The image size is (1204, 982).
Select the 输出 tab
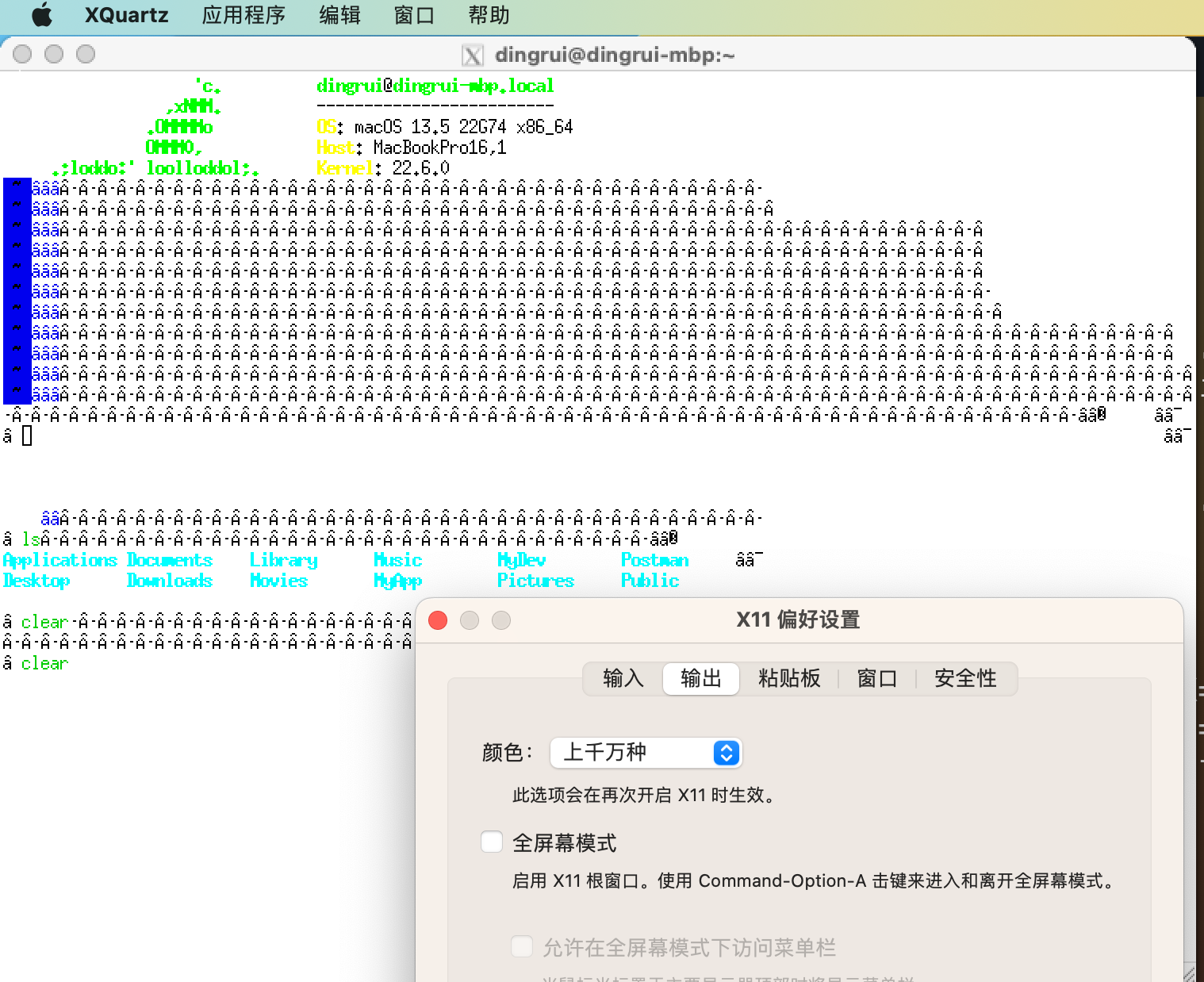pos(700,679)
